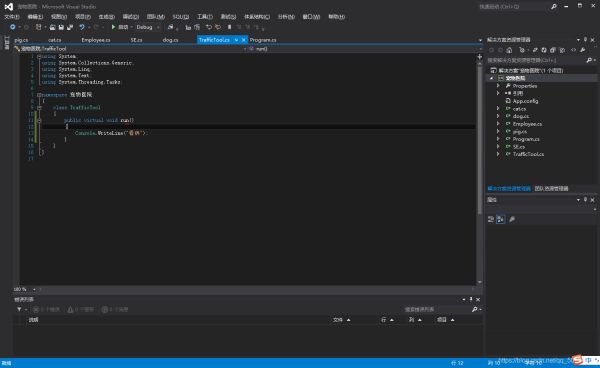Screen dimensions: 600x368
Task: Click the Refresh icon in Solution Explorer toolbar
Action: coord(543,50)
